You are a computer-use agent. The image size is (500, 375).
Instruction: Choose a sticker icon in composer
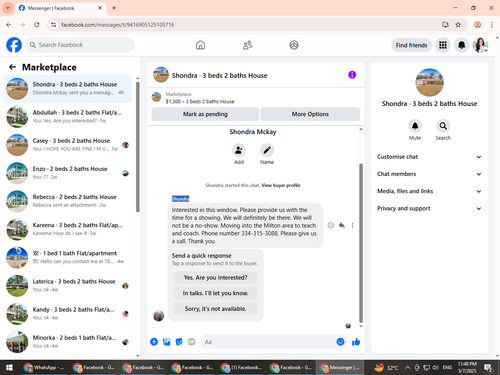coord(179,342)
